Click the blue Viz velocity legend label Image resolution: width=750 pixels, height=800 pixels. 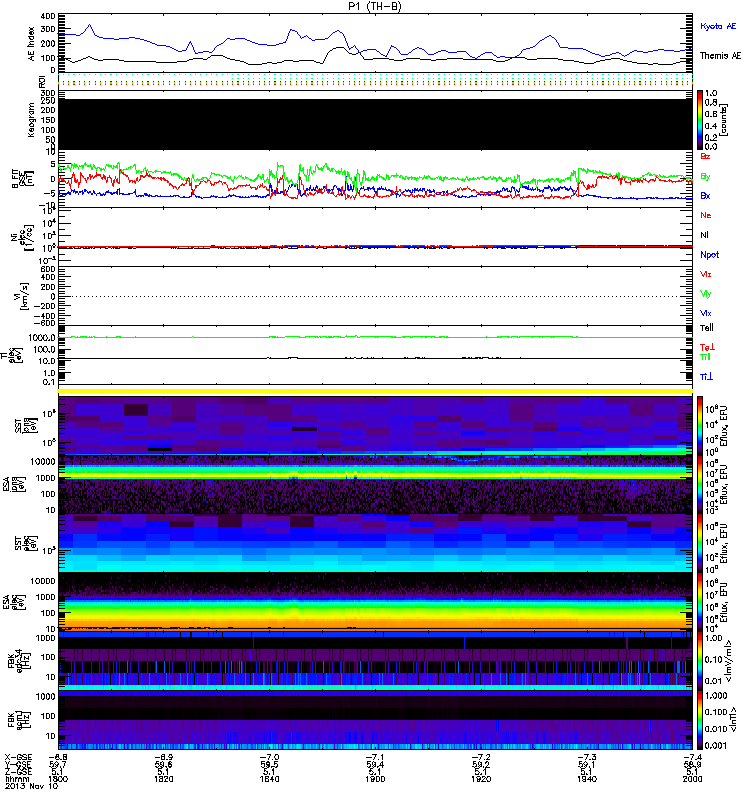(706, 313)
